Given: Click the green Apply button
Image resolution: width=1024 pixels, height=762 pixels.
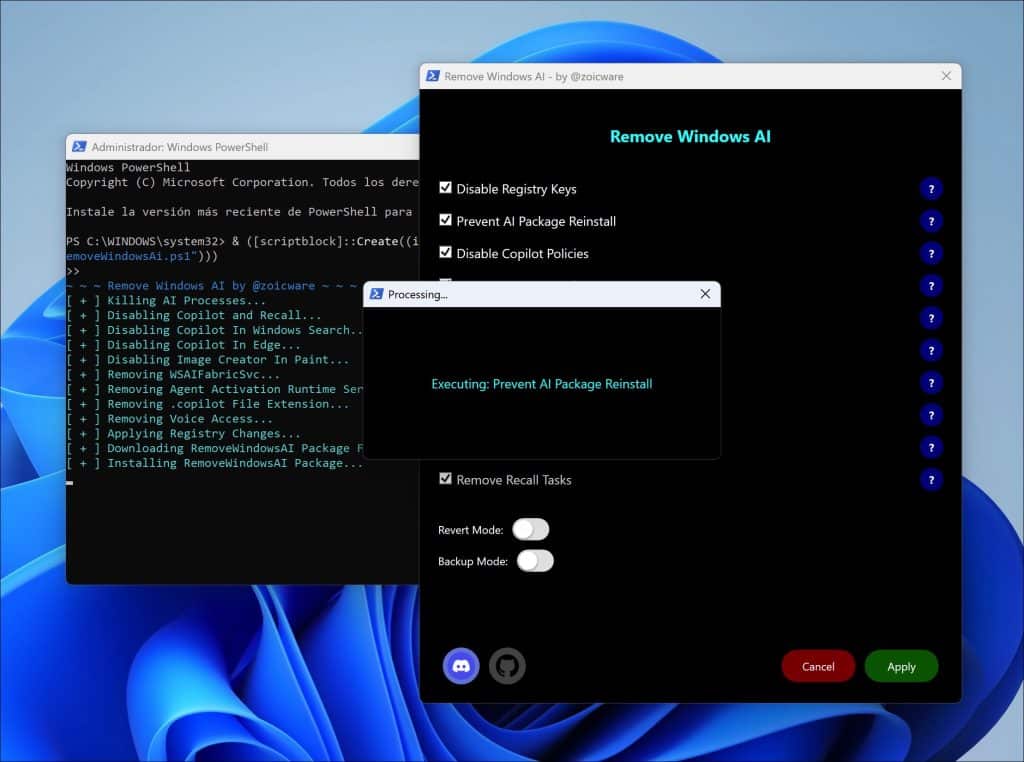Looking at the screenshot, I should pyautogui.click(x=901, y=666).
